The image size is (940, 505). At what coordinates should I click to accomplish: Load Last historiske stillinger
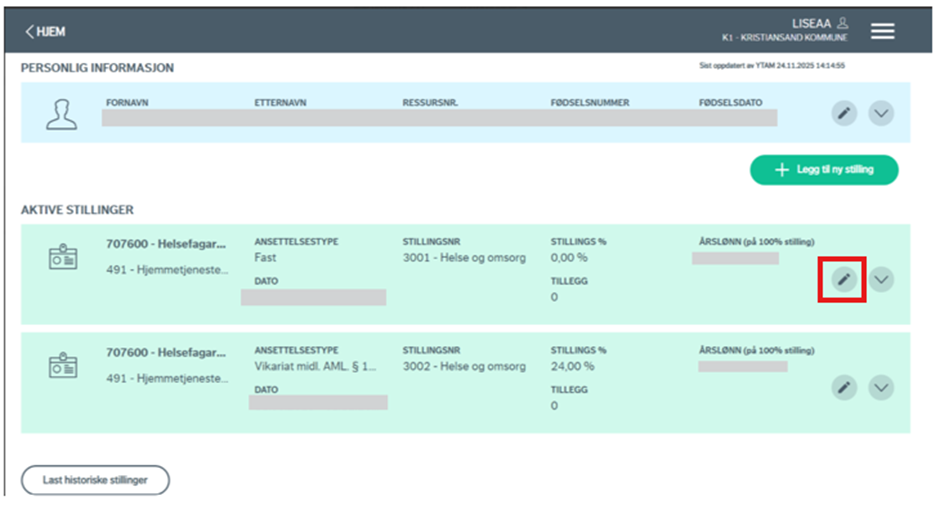coord(95,480)
